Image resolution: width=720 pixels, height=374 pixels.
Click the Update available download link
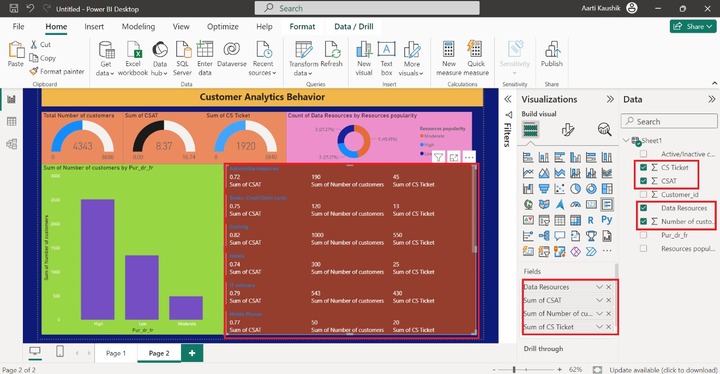coord(663,369)
